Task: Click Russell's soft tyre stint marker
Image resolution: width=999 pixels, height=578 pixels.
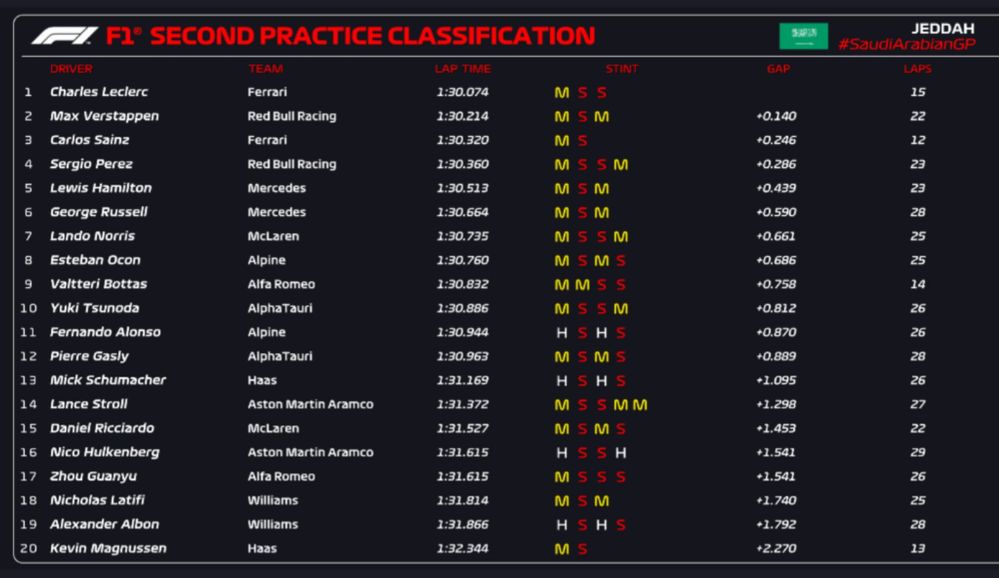Action: 582,213
